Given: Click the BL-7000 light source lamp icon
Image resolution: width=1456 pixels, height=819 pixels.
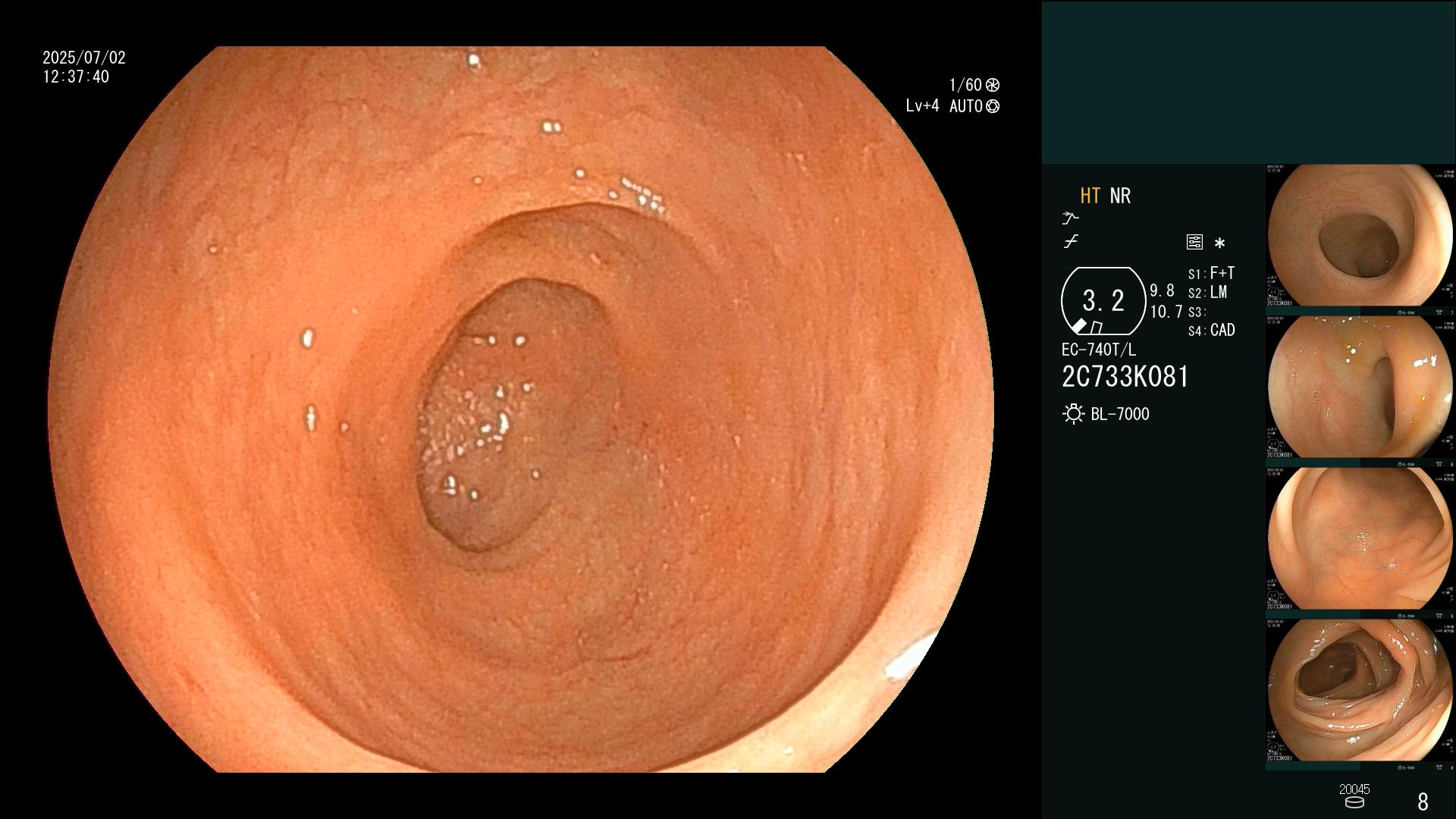Looking at the screenshot, I should 1073,414.
